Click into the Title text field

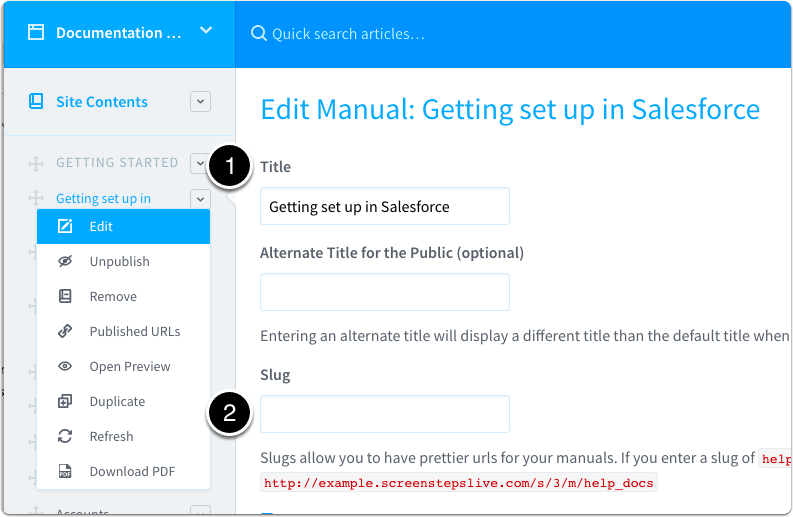coord(385,206)
